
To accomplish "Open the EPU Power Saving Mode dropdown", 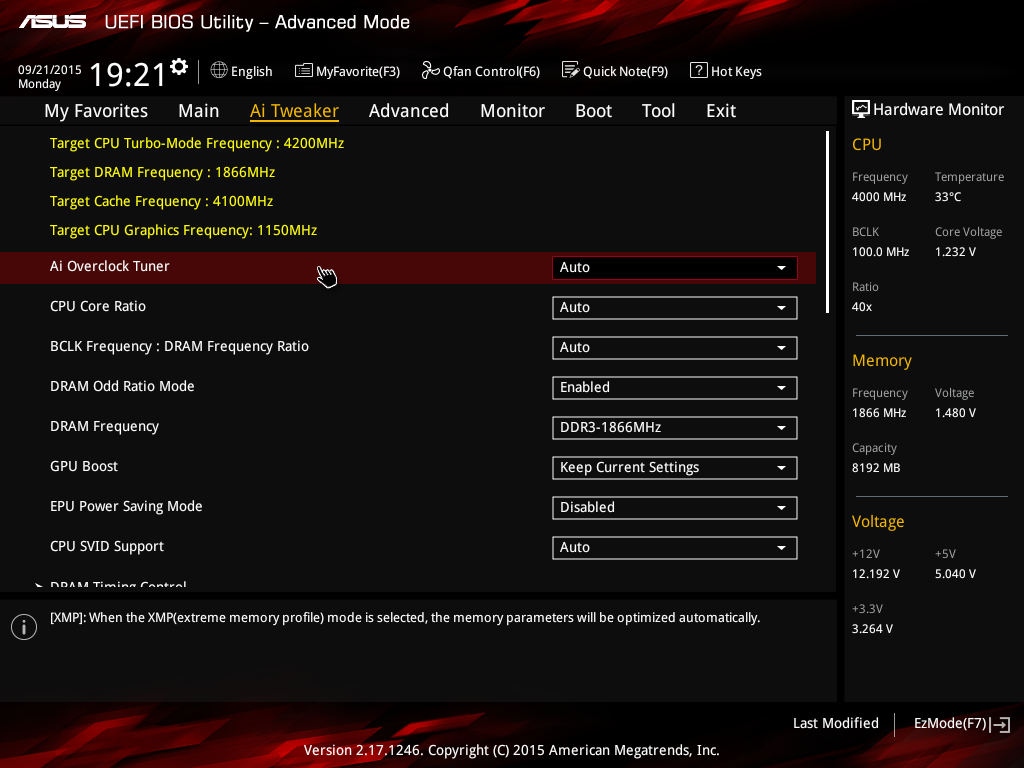I will 675,507.
